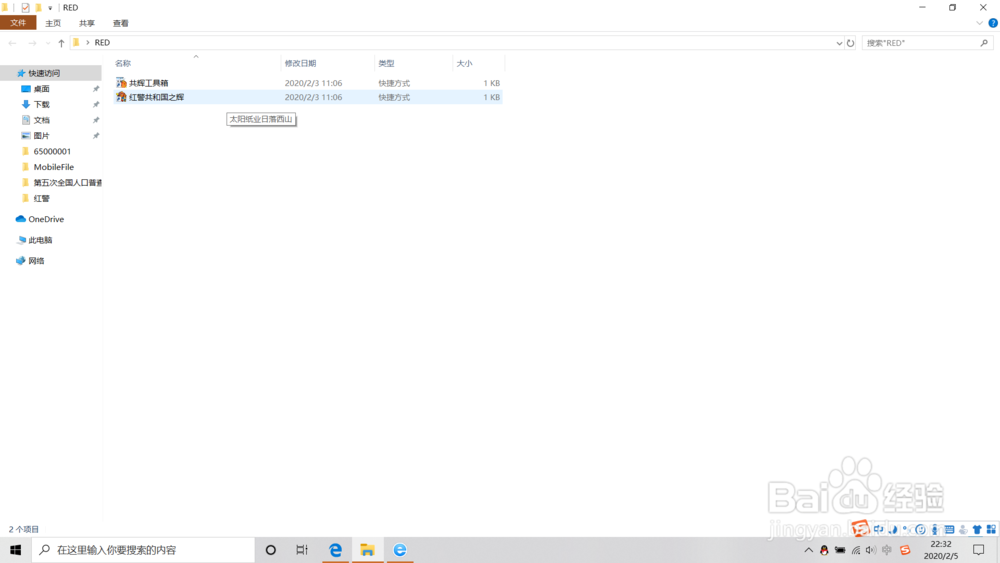Select the 共辉工具箱 shortcut file
This screenshot has height=563, width=1000.
point(307,83)
